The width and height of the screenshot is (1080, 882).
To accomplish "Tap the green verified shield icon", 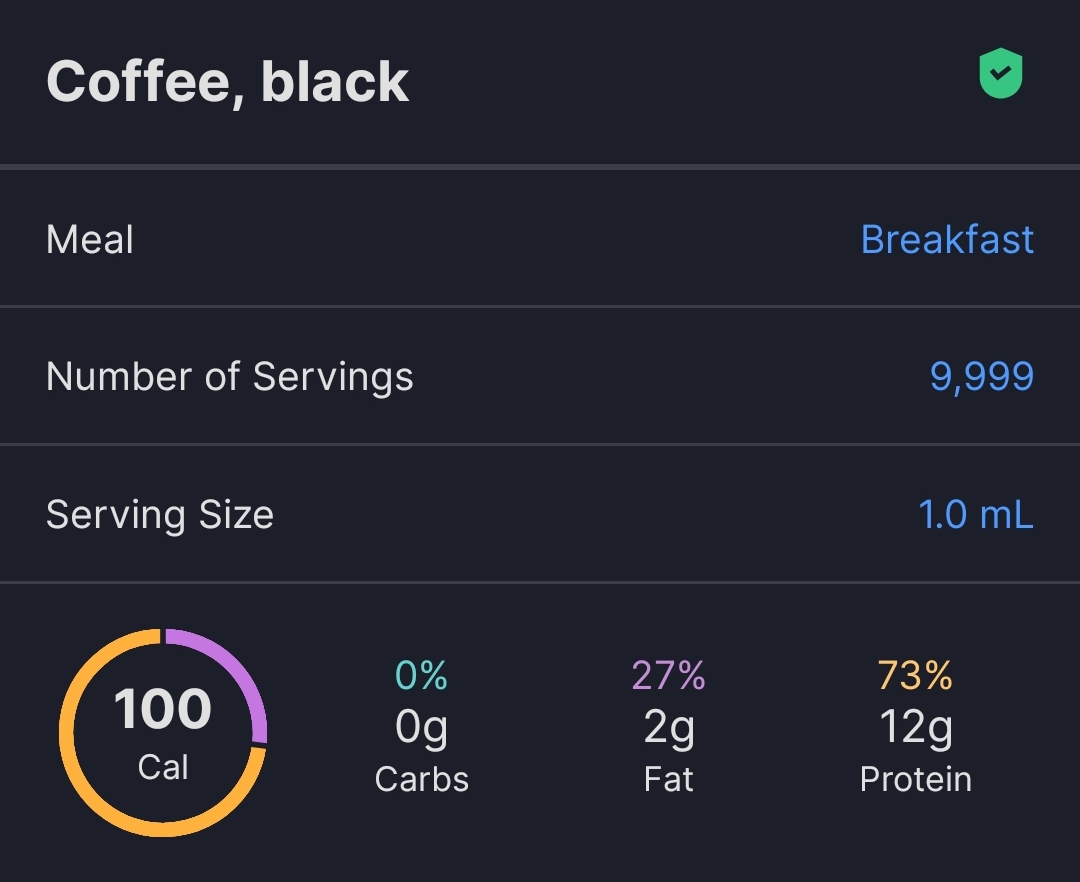I will [x=1000, y=75].
